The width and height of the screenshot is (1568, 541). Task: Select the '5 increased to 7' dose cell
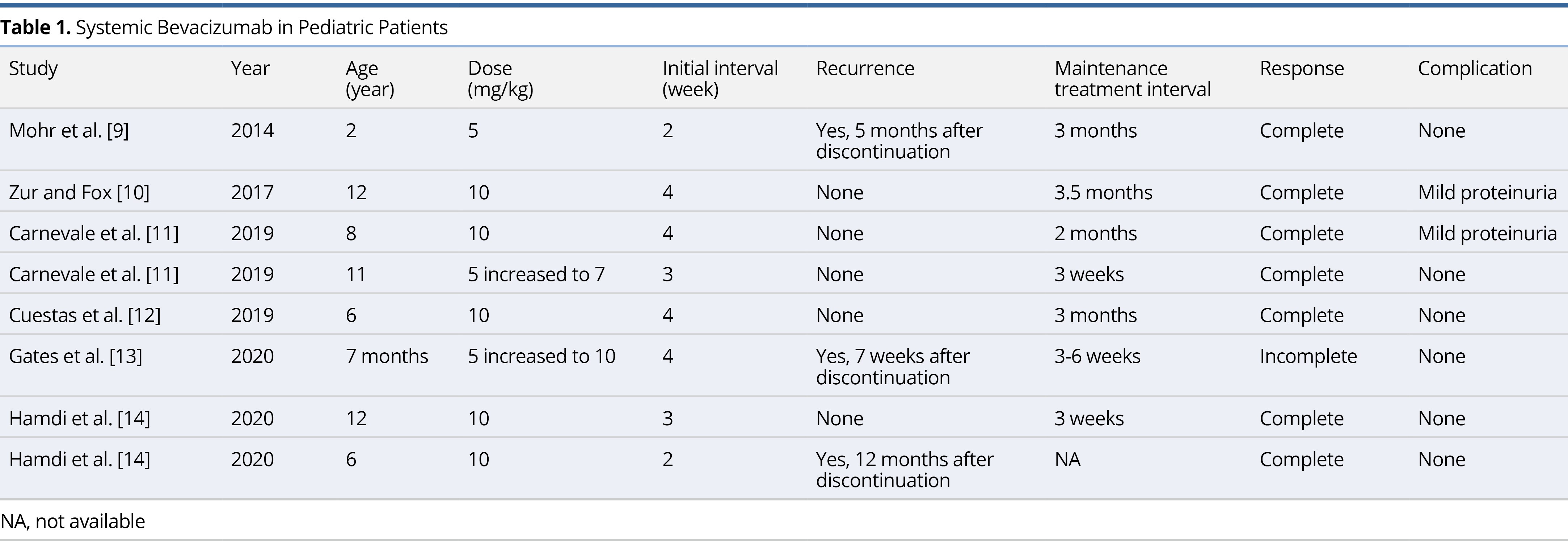536,275
